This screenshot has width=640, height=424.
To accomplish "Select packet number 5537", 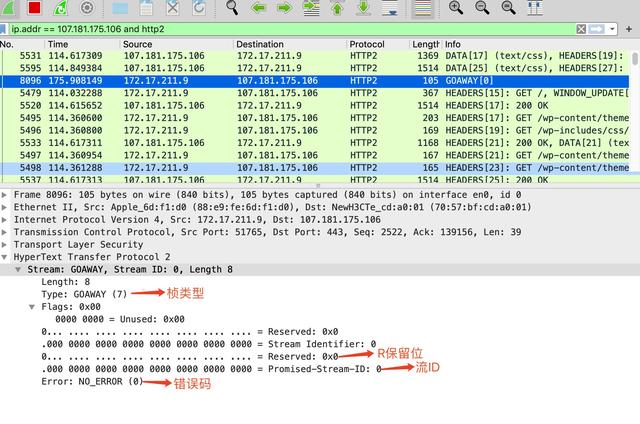I will pos(314,179).
